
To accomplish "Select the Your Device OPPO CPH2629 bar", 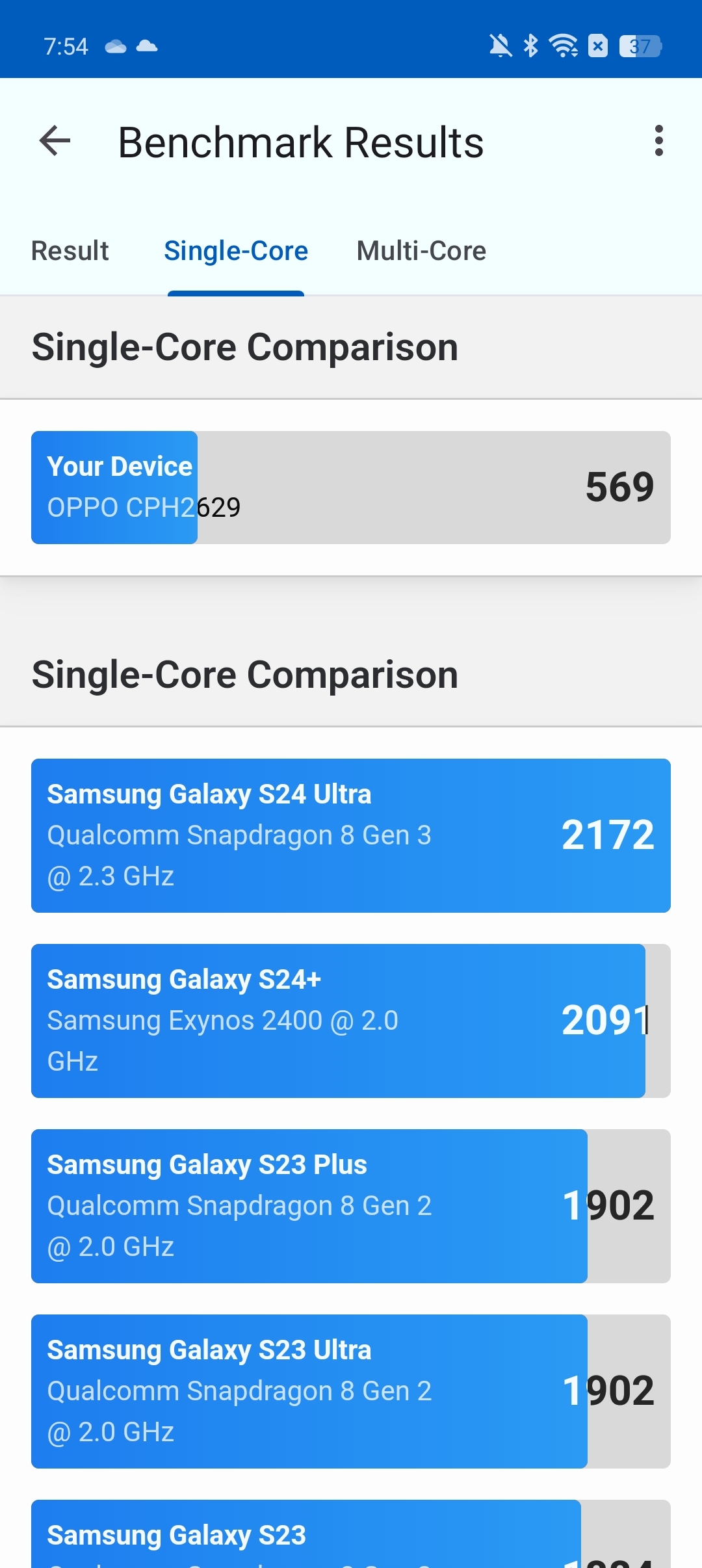I will (351, 488).
